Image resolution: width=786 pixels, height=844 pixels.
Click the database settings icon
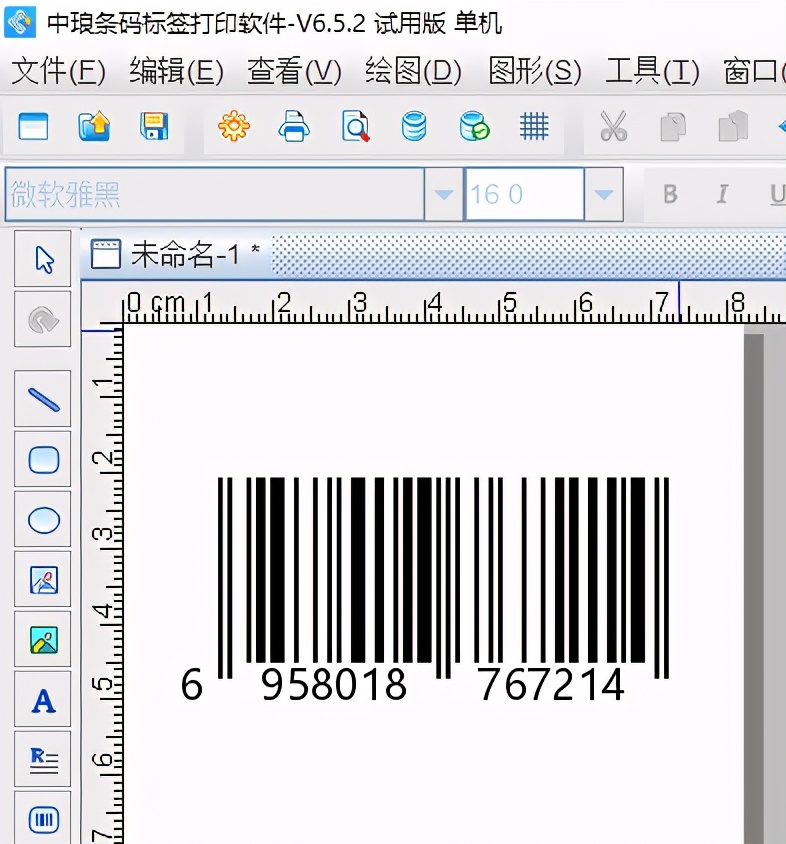414,126
